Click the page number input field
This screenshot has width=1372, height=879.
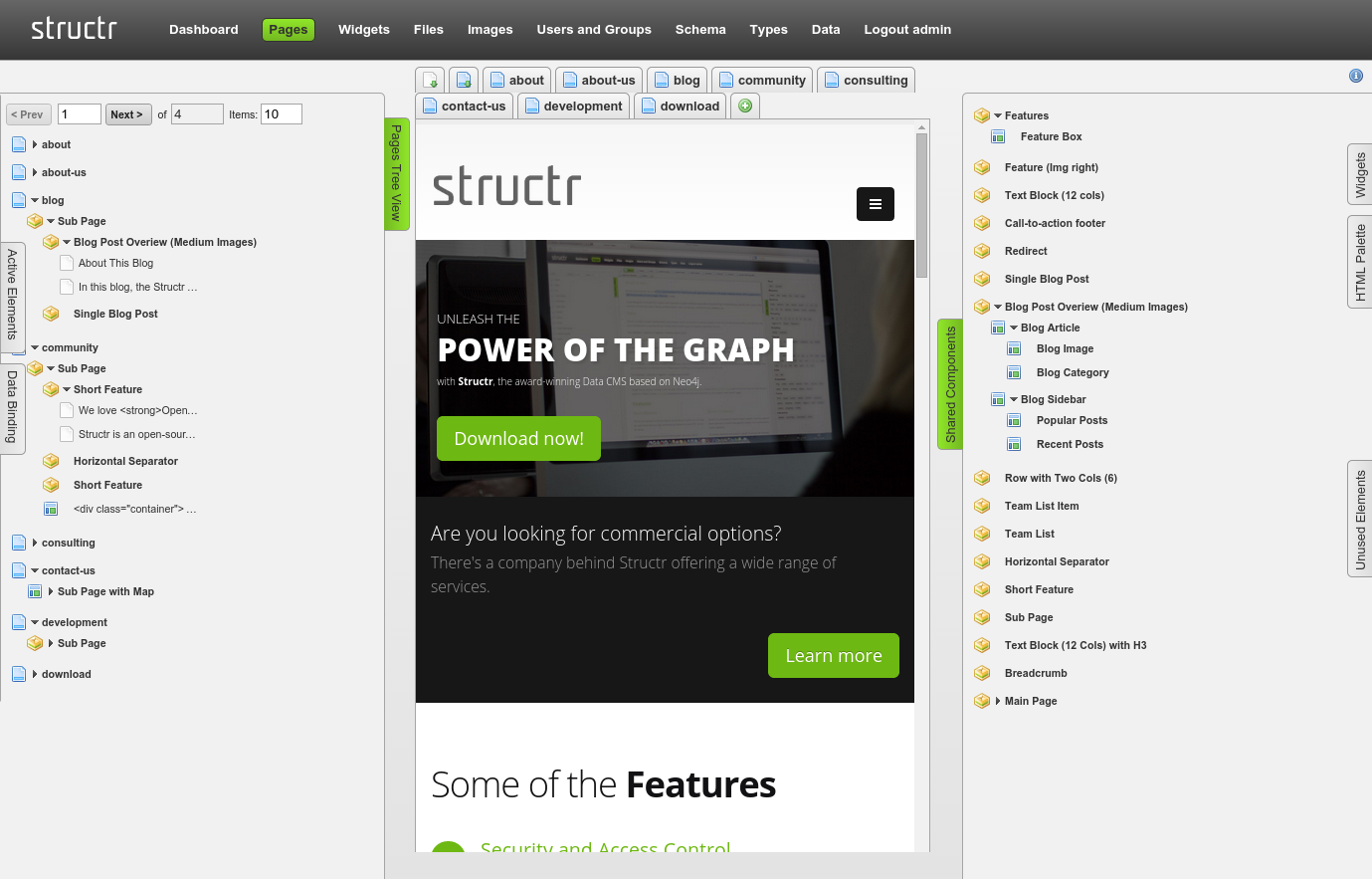pyautogui.click(x=80, y=114)
